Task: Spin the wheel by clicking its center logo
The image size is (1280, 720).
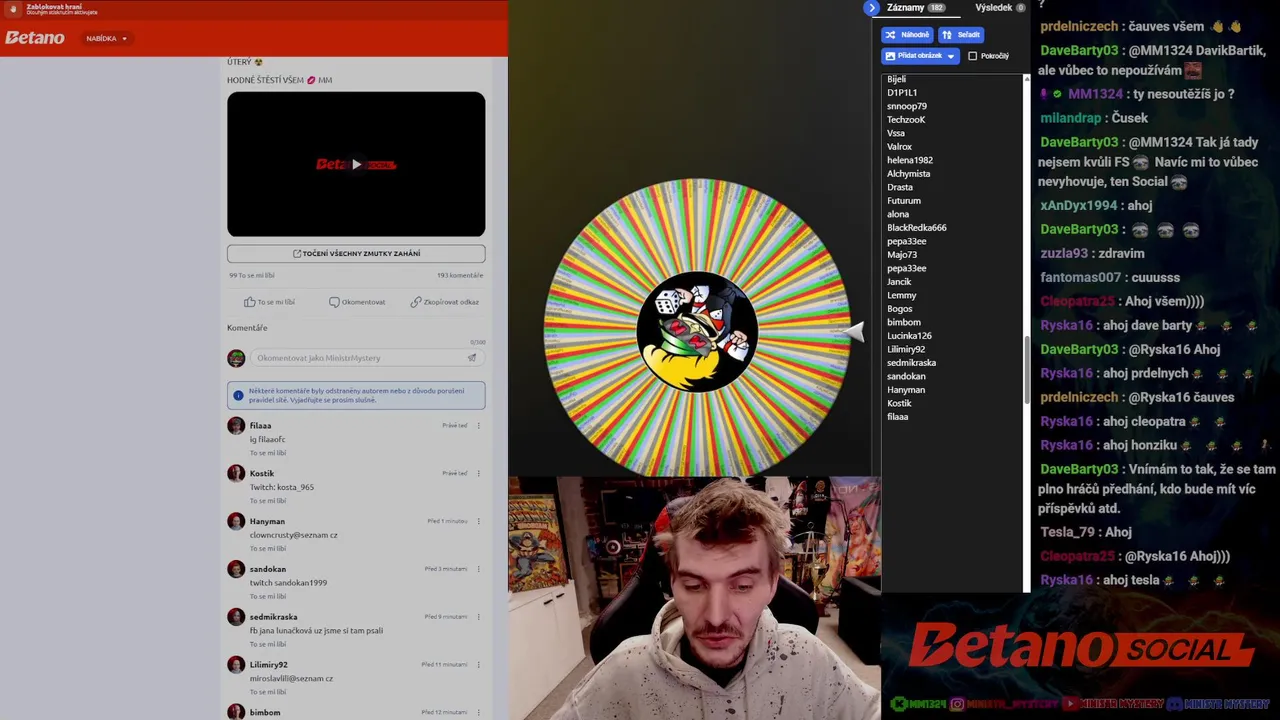Action: [697, 331]
